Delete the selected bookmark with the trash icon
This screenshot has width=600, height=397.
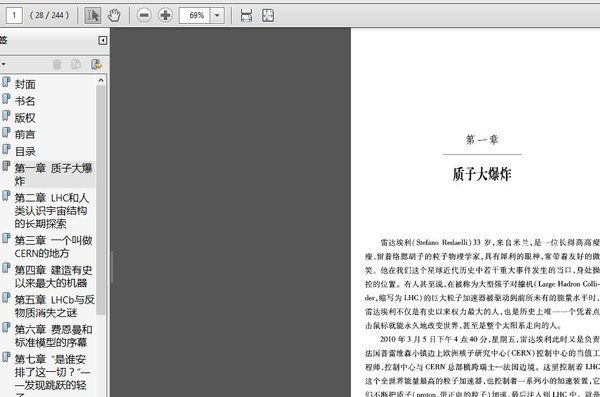pyautogui.click(x=57, y=64)
